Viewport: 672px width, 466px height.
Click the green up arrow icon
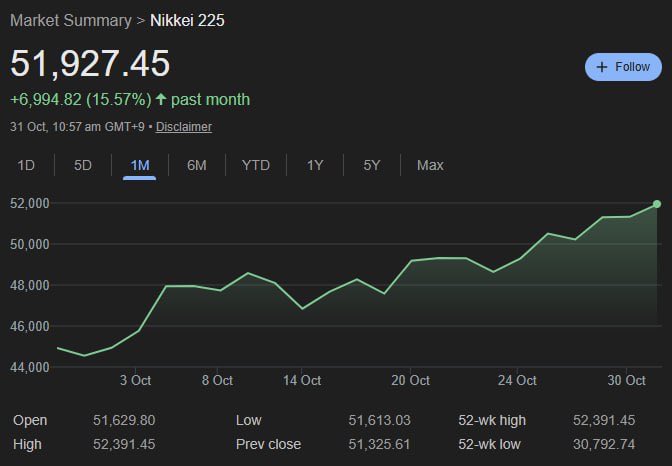(161, 99)
